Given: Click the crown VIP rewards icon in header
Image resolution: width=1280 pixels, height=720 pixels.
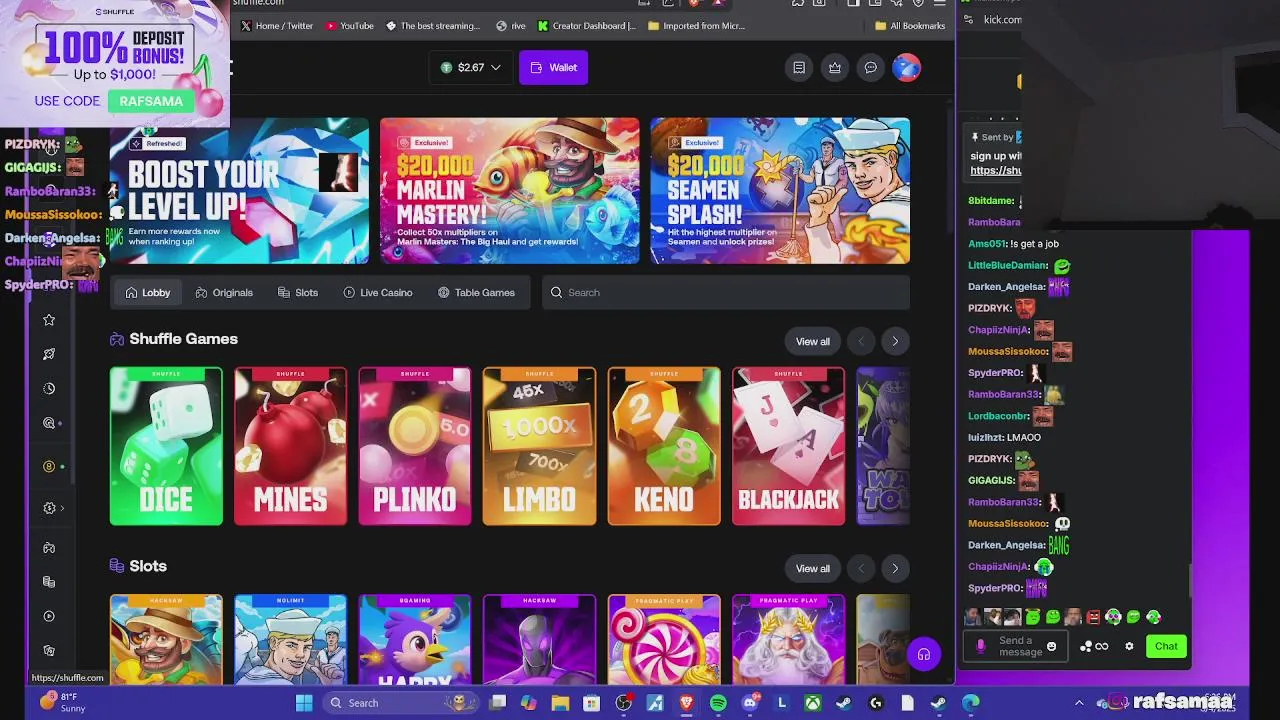Looking at the screenshot, I should [835, 67].
